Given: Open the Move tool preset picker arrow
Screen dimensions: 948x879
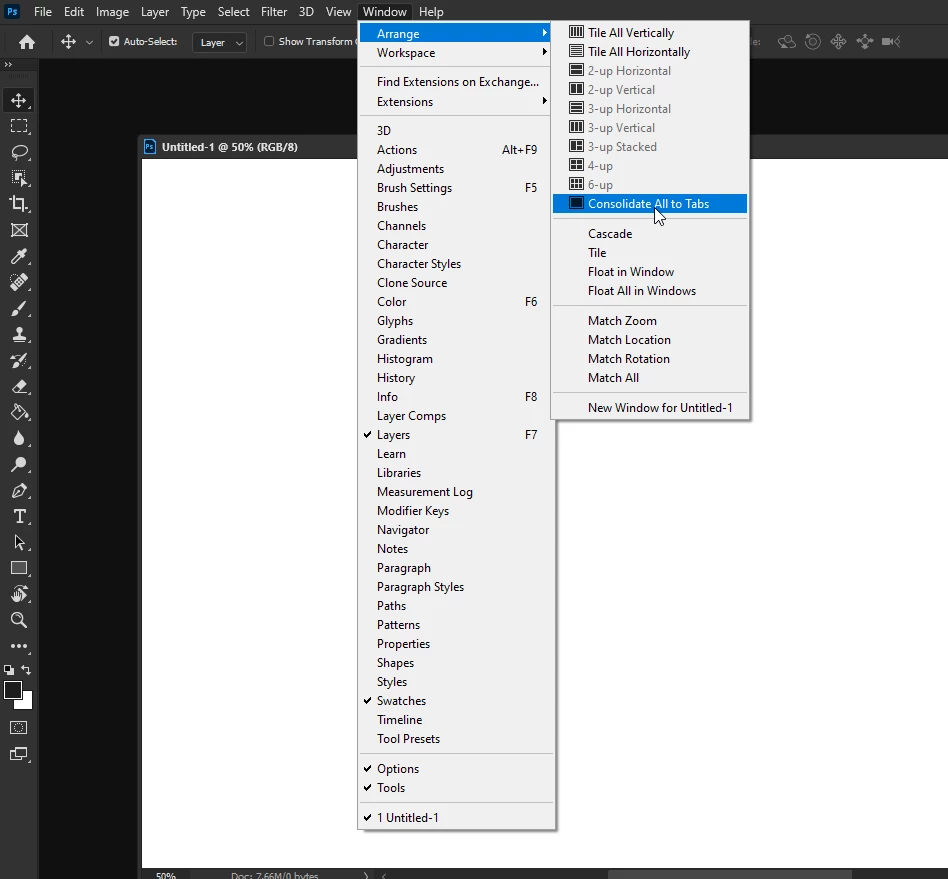Looking at the screenshot, I should point(89,42).
